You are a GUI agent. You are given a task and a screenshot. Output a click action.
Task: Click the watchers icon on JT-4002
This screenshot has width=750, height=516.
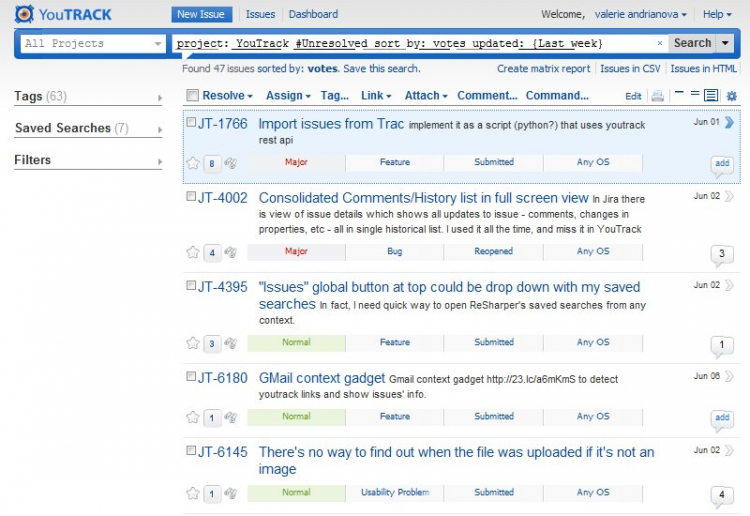231,252
